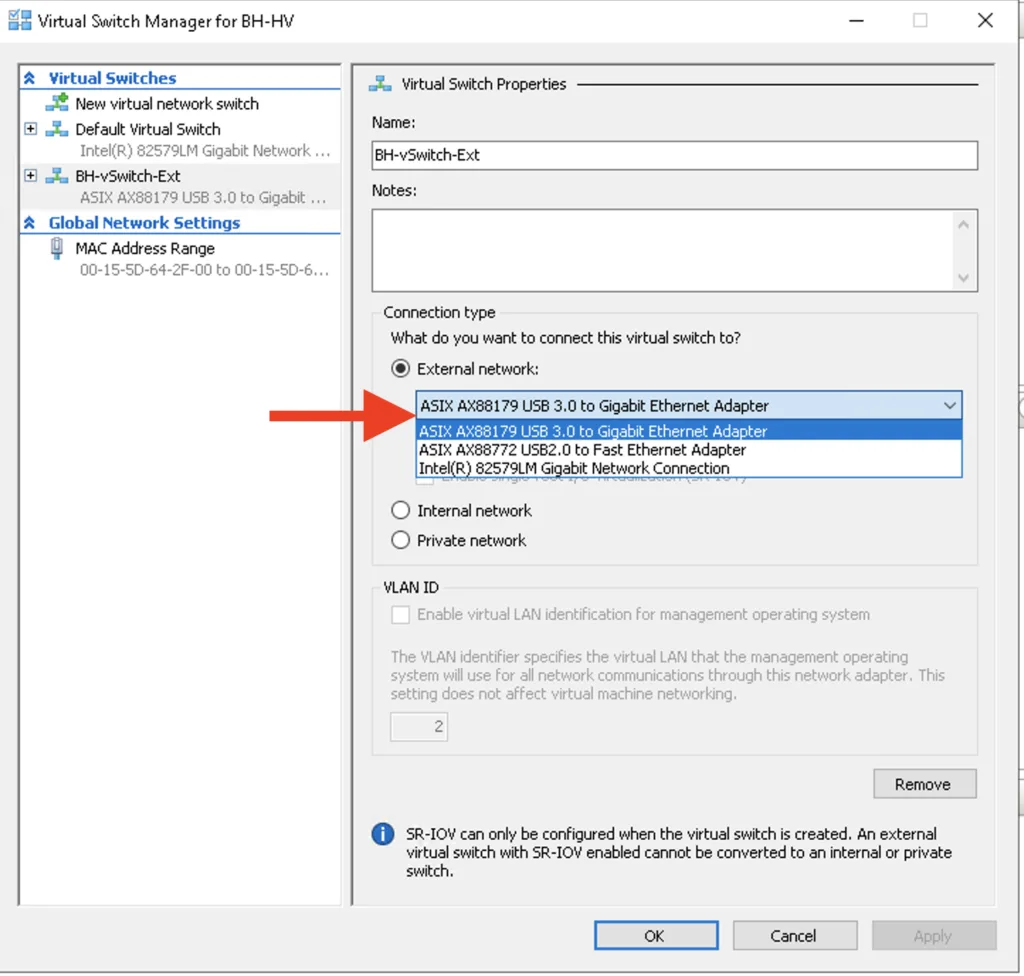Collapse Virtual Switches section chevron
The height and width of the screenshot is (976, 1024).
[x=29, y=78]
